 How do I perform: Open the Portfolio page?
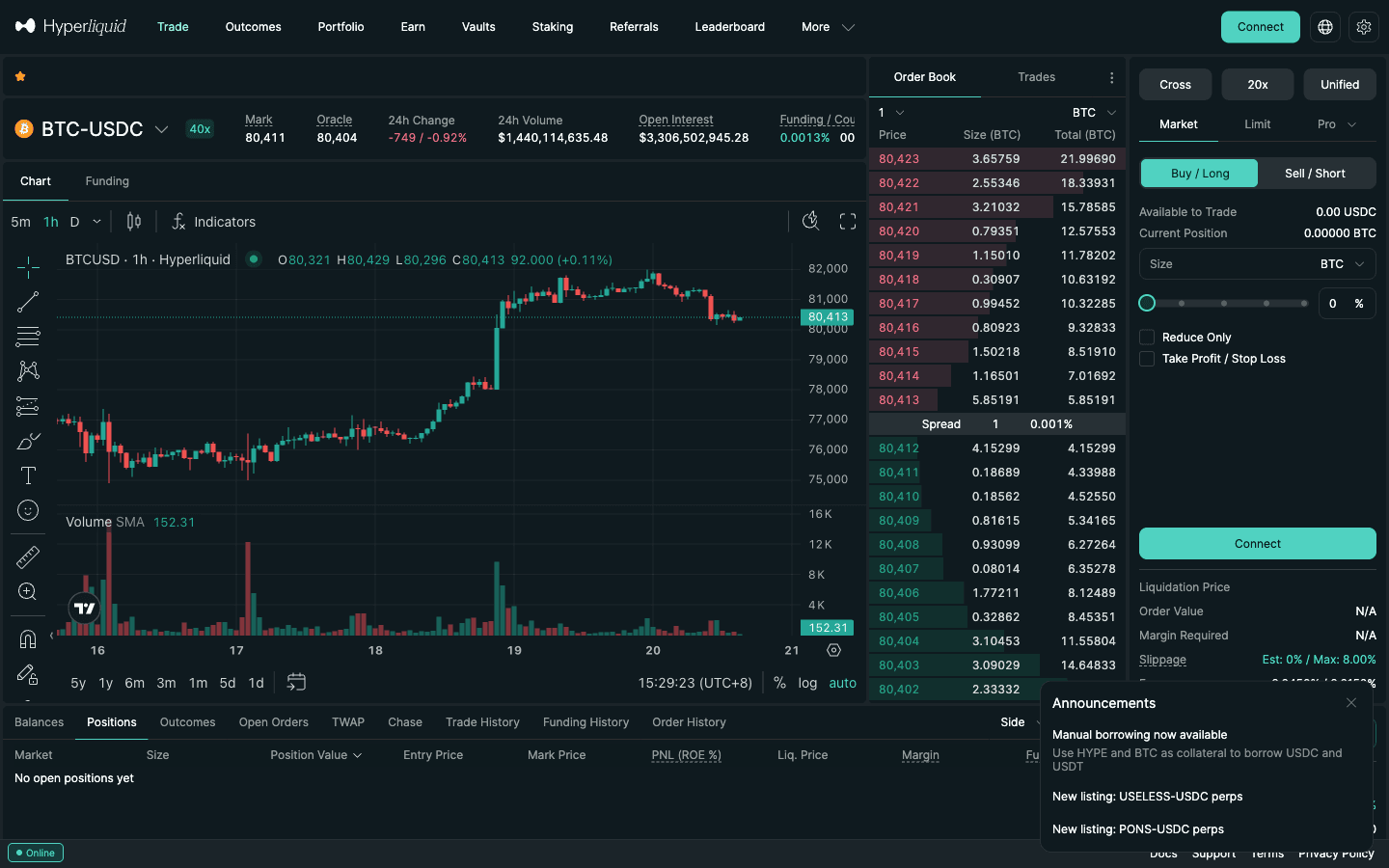click(x=340, y=27)
